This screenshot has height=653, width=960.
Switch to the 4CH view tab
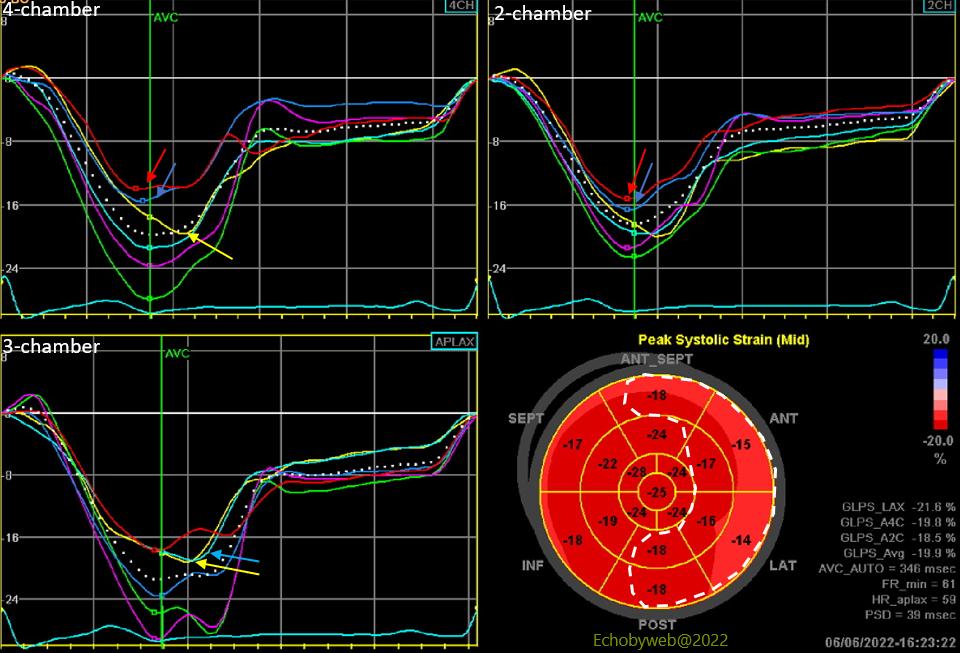tap(459, 9)
